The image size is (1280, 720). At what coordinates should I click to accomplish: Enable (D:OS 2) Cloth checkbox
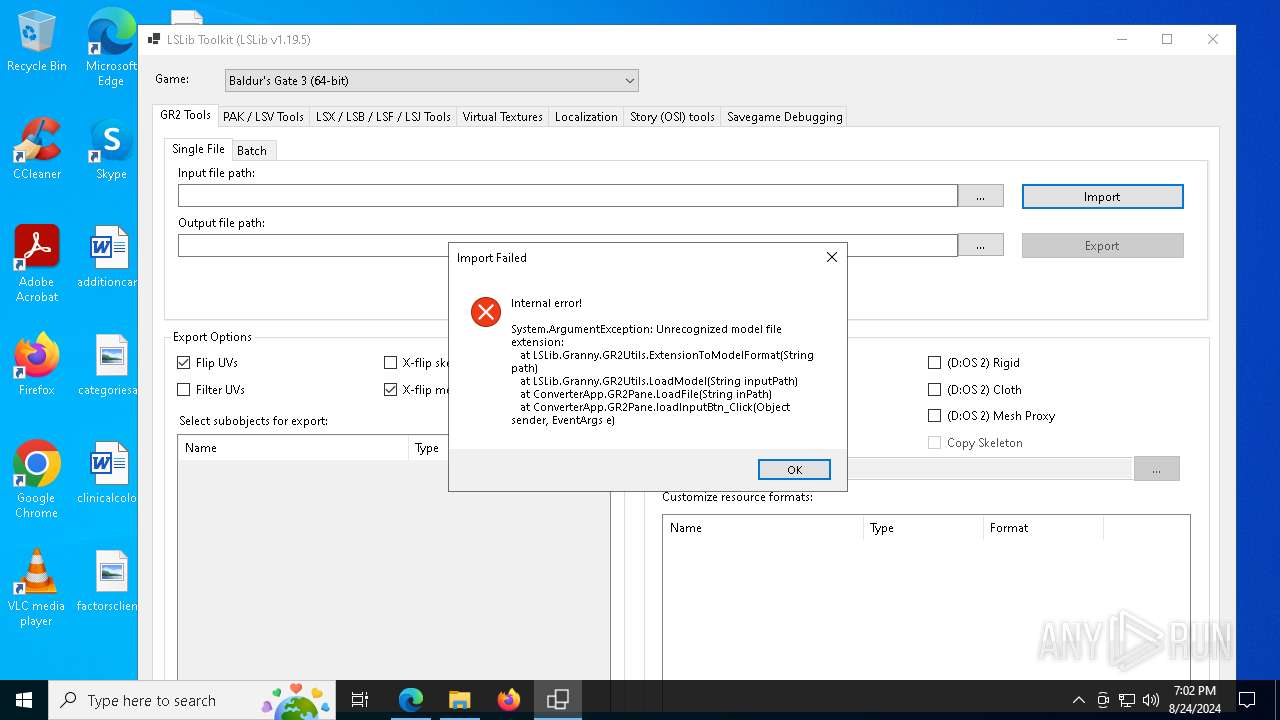[934, 390]
